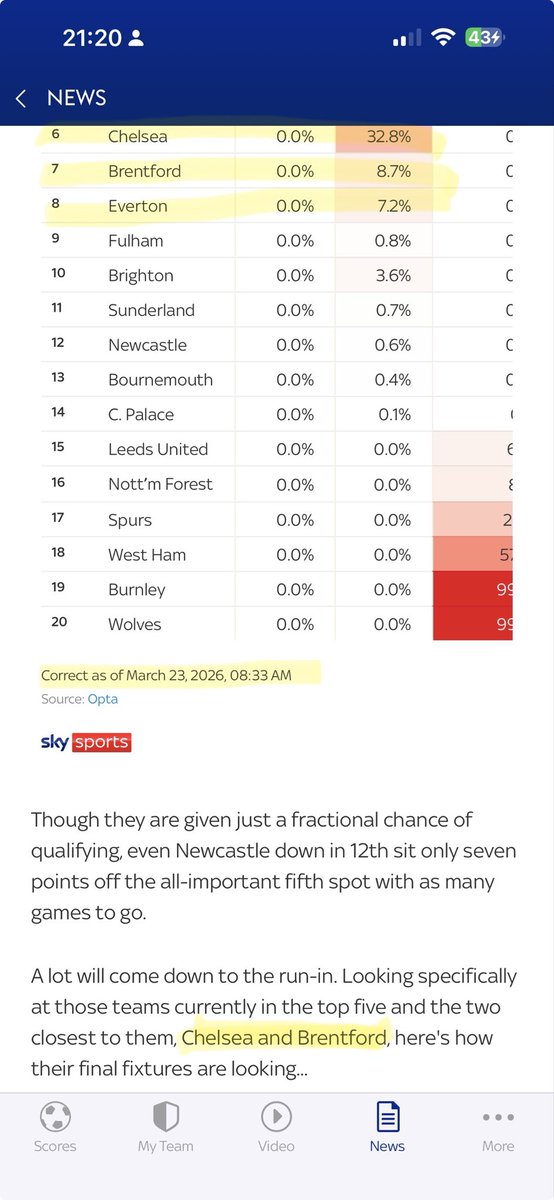Image resolution: width=554 pixels, height=1200 pixels.
Task: Open the More three-dots icon
Action: (x=498, y=1116)
